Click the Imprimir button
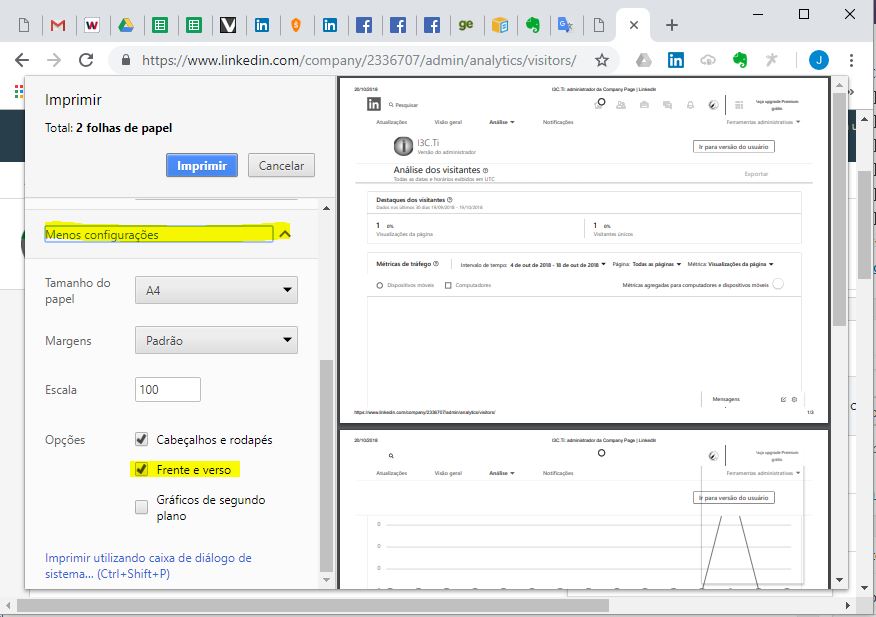876x617 pixels. pos(202,165)
